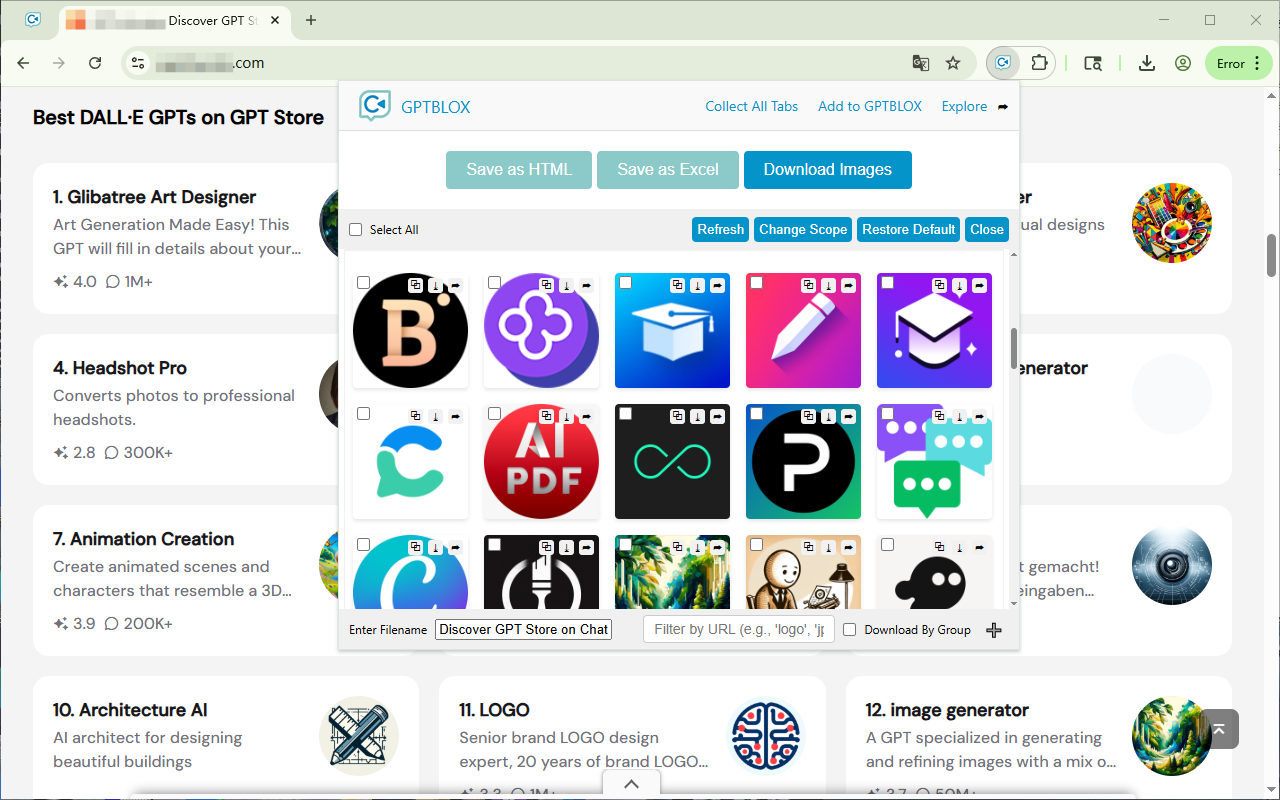Download the pink pencil logo image

pyautogui.click(x=827, y=283)
